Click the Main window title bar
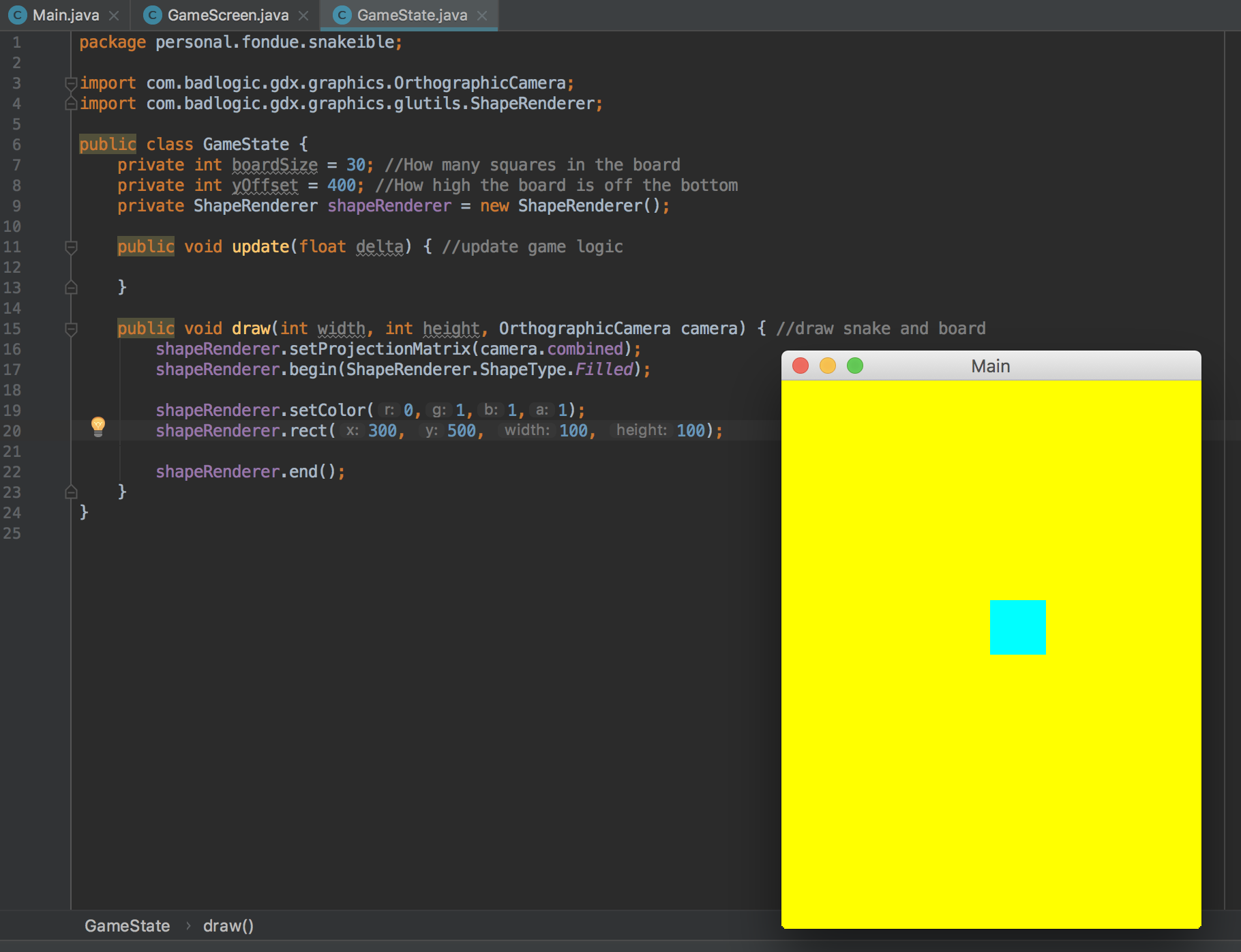 [x=991, y=366]
